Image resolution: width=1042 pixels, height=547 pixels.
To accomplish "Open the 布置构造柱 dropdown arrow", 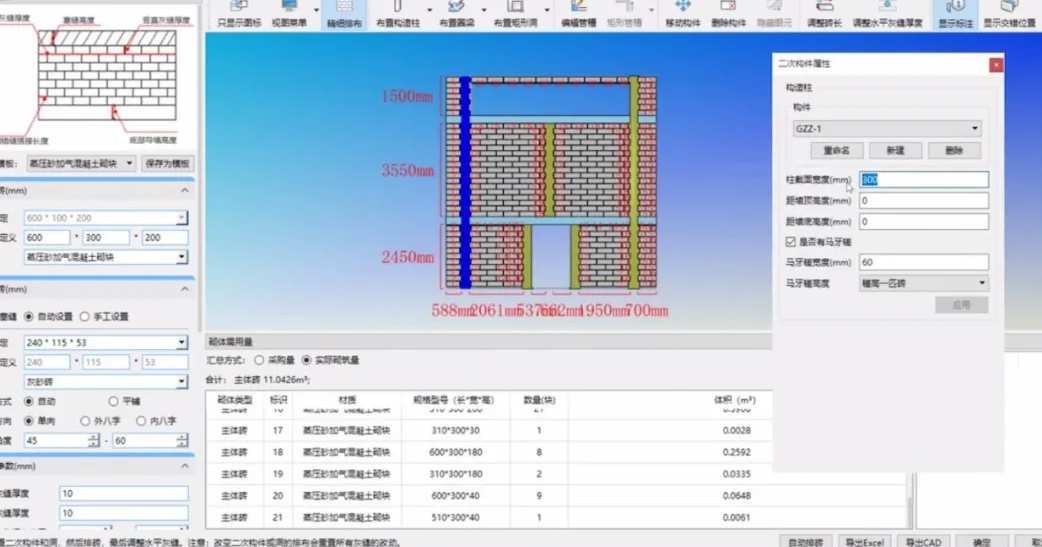I will coord(429,10).
